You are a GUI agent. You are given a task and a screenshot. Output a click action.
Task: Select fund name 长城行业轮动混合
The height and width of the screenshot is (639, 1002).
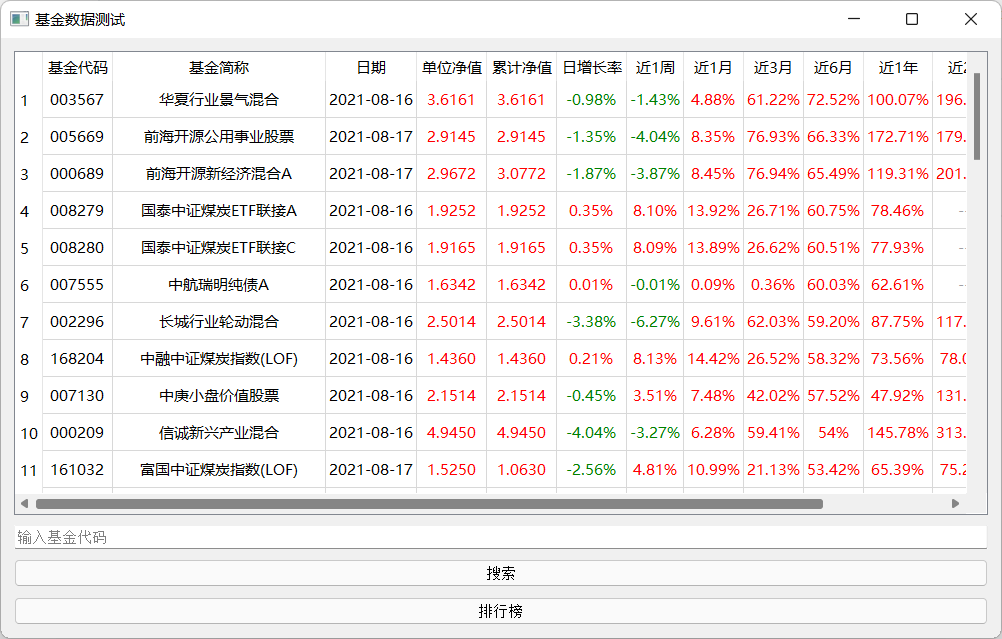[219, 322]
